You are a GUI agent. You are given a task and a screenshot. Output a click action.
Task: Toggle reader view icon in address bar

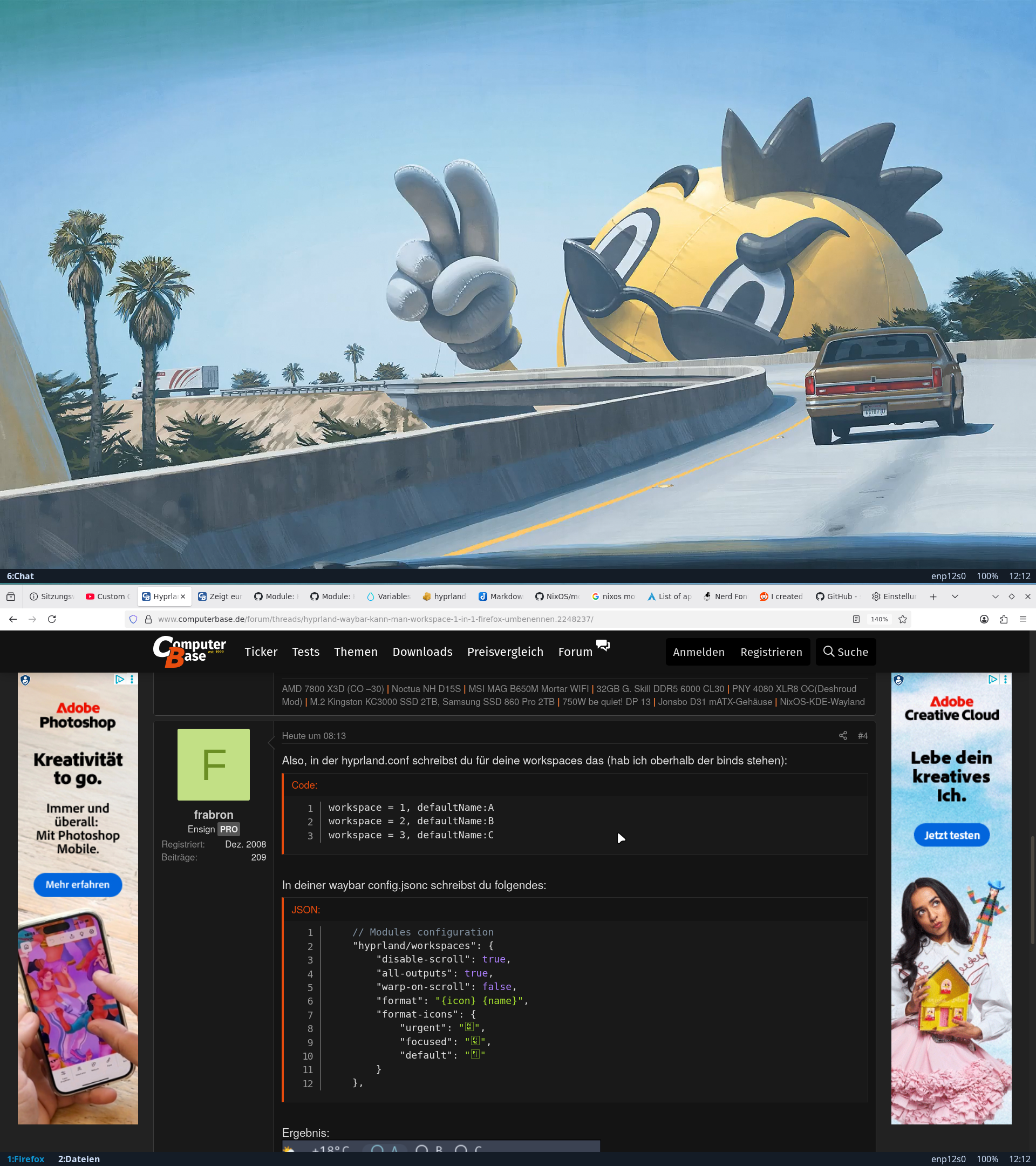(856, 619)
